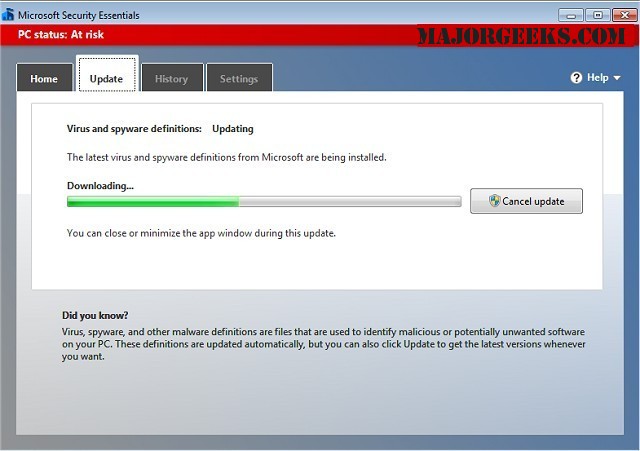Viewport: 640px width, 451px height.
Task: Restore down the Security Essentials window
Action: pos(597,15)
